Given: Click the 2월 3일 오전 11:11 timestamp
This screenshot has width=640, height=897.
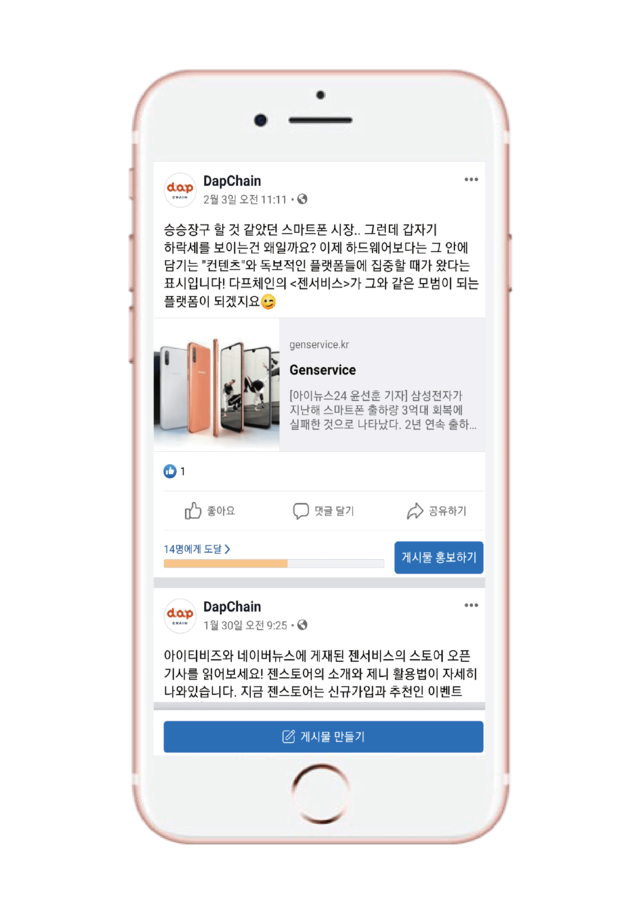Looking at the screenshot, I should point(245,200).
